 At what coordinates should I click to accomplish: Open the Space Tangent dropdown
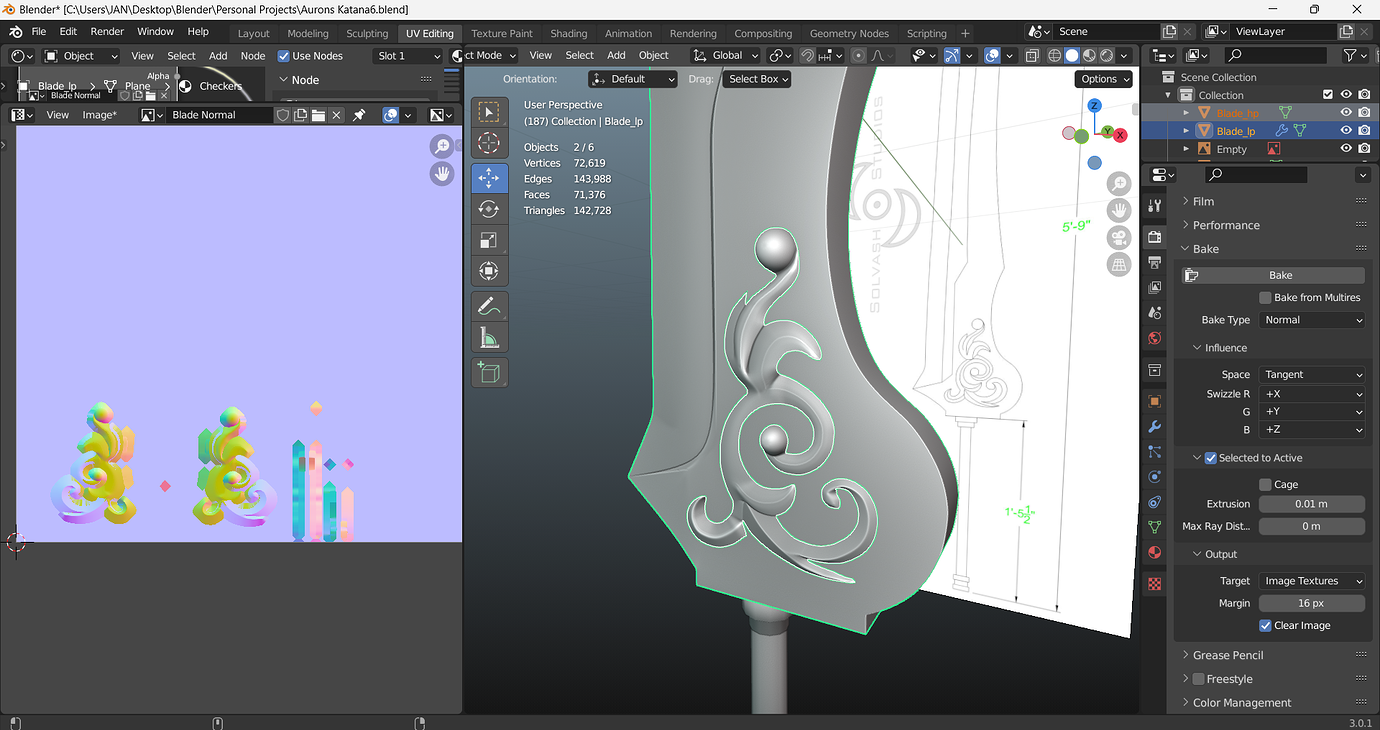pos(1312,374)
